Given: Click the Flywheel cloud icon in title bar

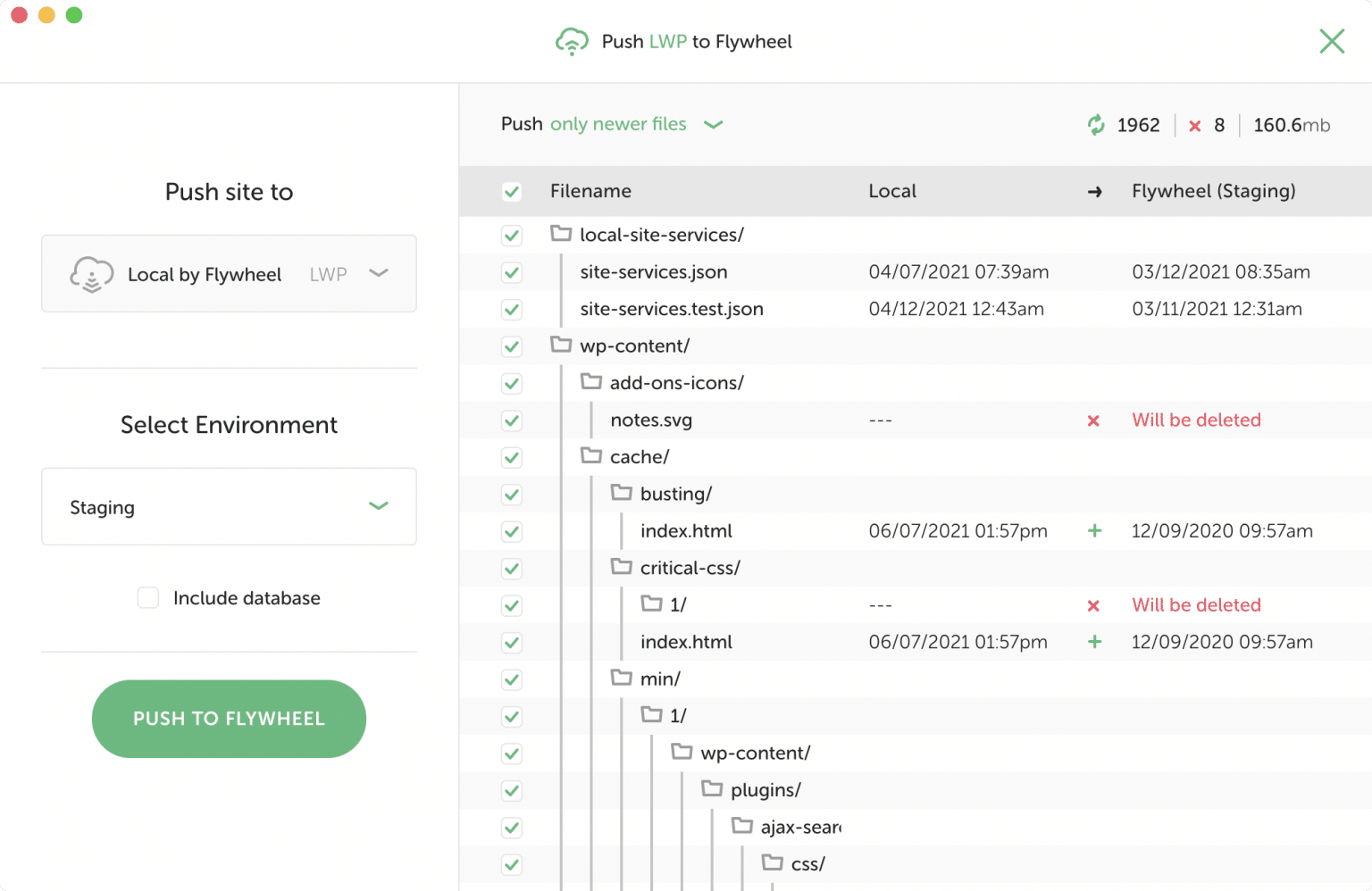Looking at the screenshot, I should 572,42.
